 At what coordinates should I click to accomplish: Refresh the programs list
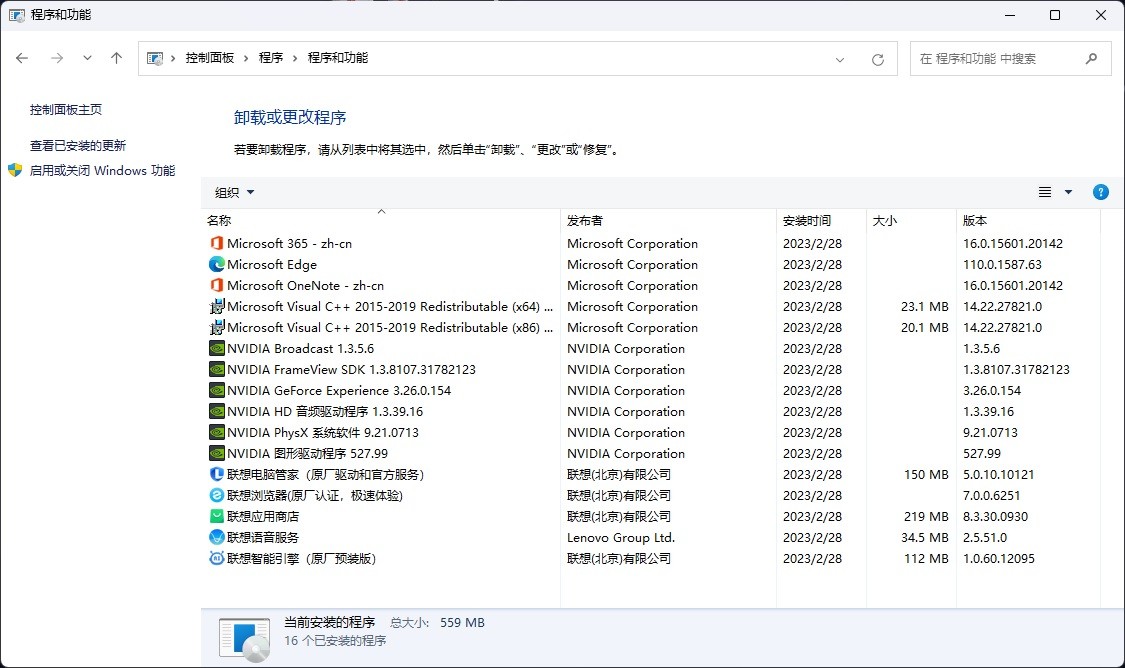[877, 60]
